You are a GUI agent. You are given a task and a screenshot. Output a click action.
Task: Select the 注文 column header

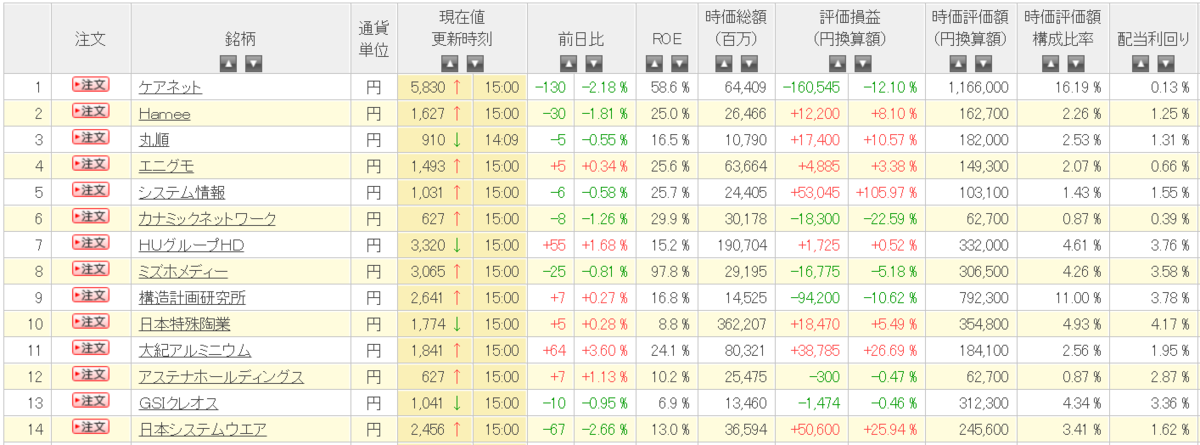(91, 40)
